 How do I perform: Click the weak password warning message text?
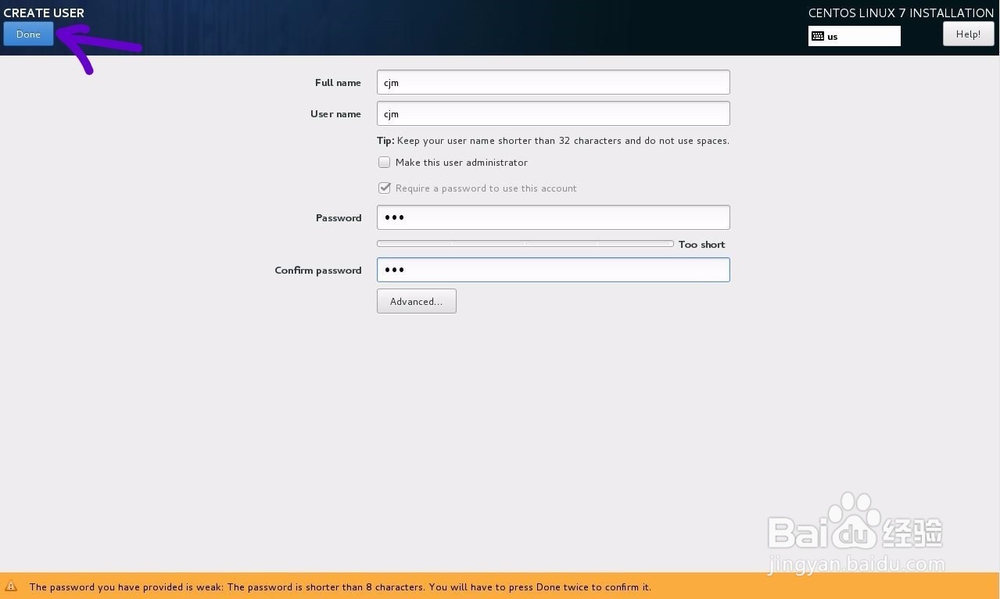tap(337, 587)
